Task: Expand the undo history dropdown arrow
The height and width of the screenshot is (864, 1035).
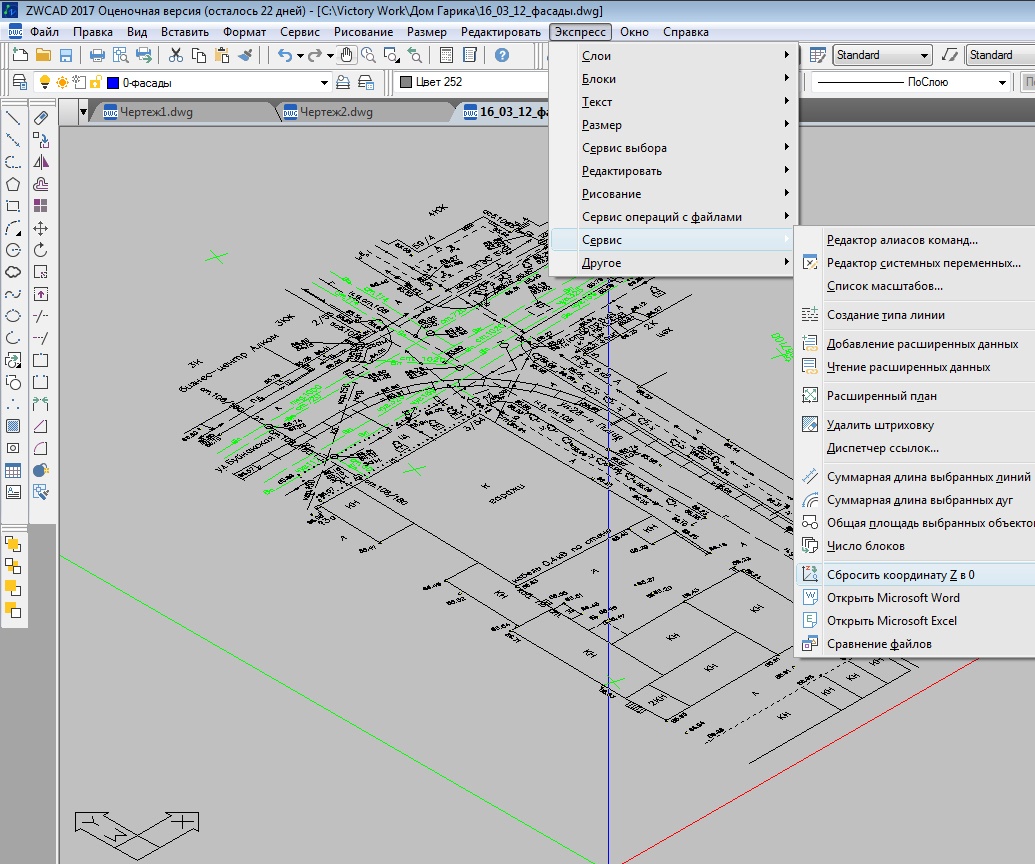Action: tap(301, 55)
